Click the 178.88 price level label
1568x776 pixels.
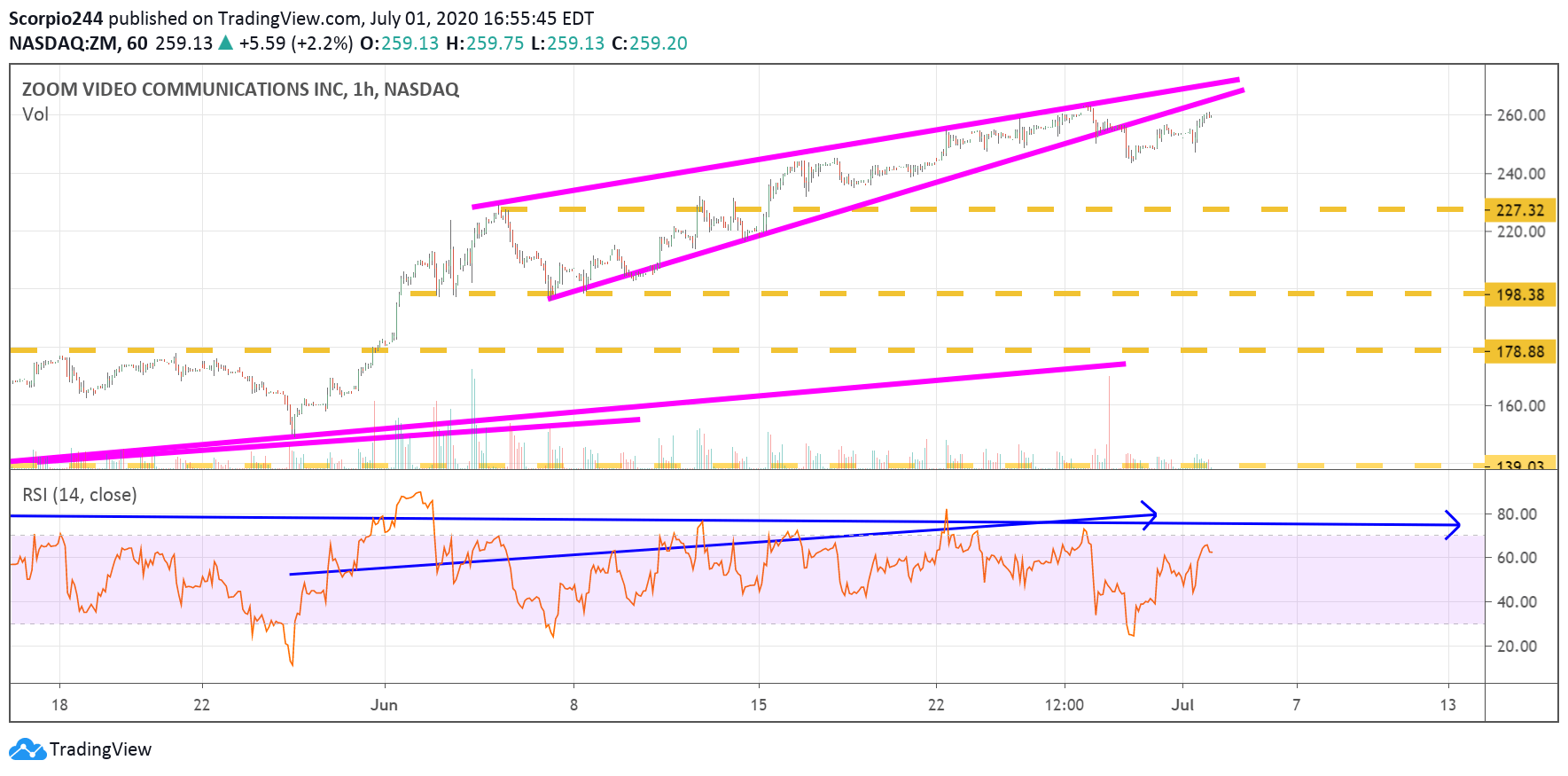(1520, 351)
